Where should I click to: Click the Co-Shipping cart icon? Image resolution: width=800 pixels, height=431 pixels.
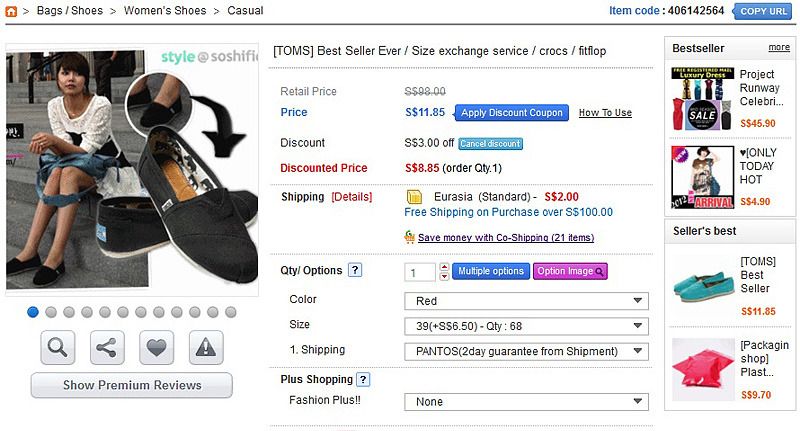(x=410, y=237)
